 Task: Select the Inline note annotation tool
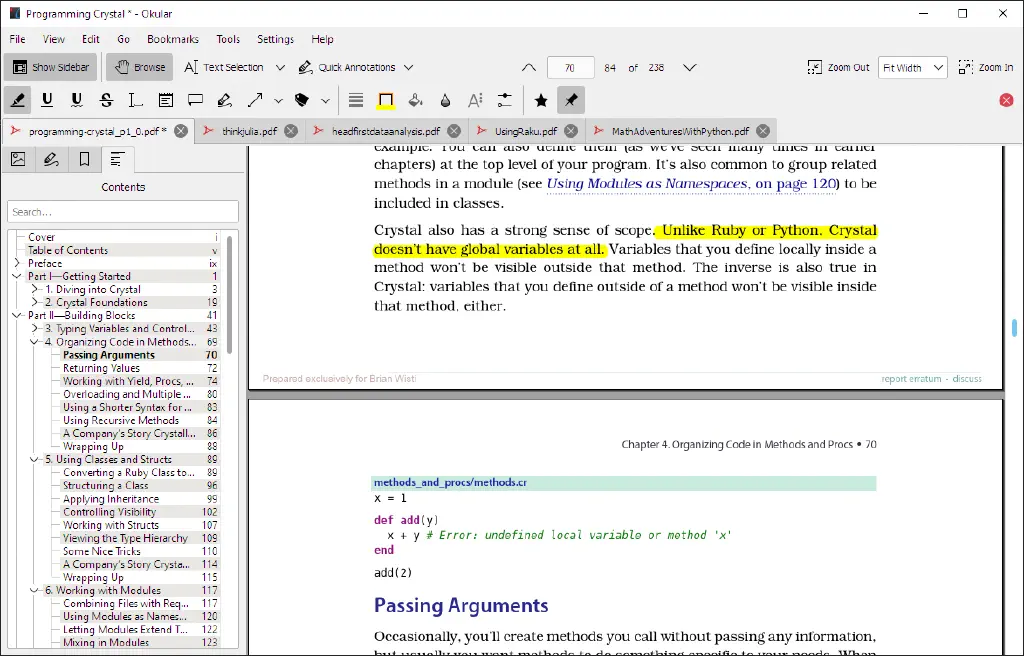coord(166,100)
